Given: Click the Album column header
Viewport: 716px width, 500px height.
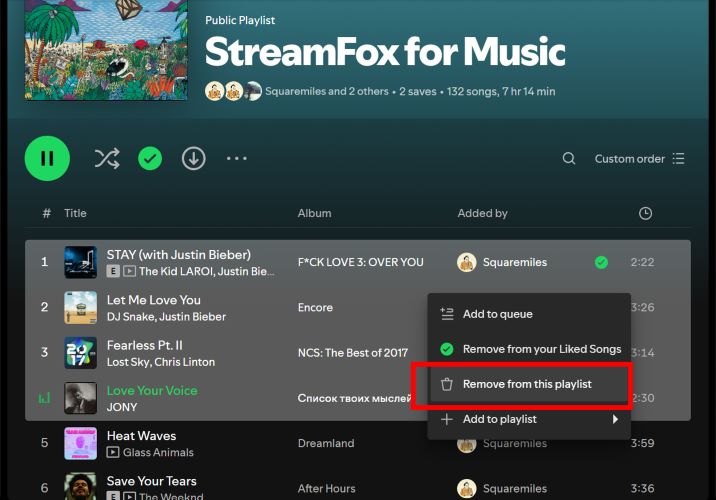Looking at the screenshot, I should pos(314,213).
